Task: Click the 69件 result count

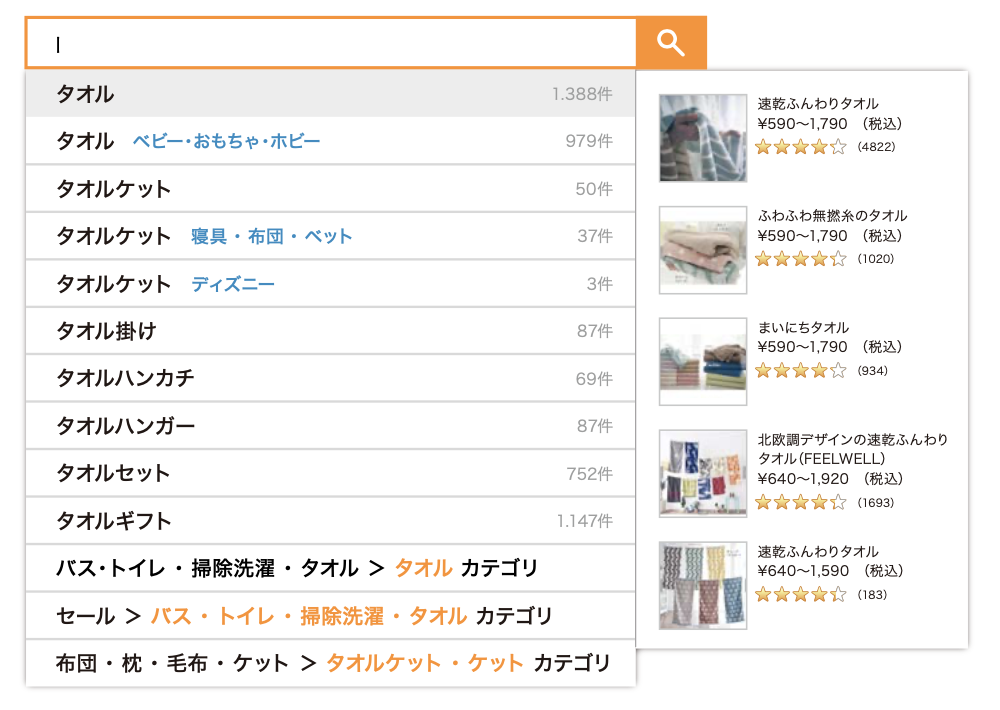Action: [x=594, y=379]
